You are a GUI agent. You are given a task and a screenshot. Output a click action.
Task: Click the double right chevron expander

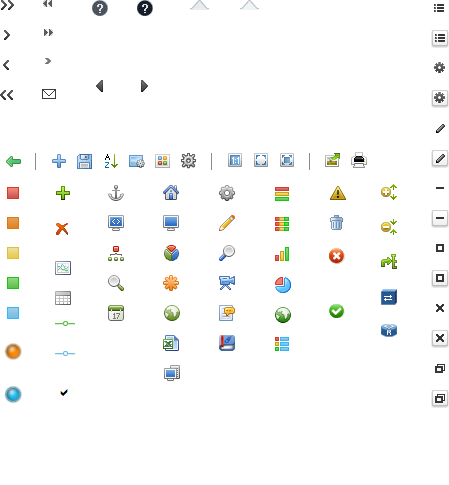[x=7, y=5]
